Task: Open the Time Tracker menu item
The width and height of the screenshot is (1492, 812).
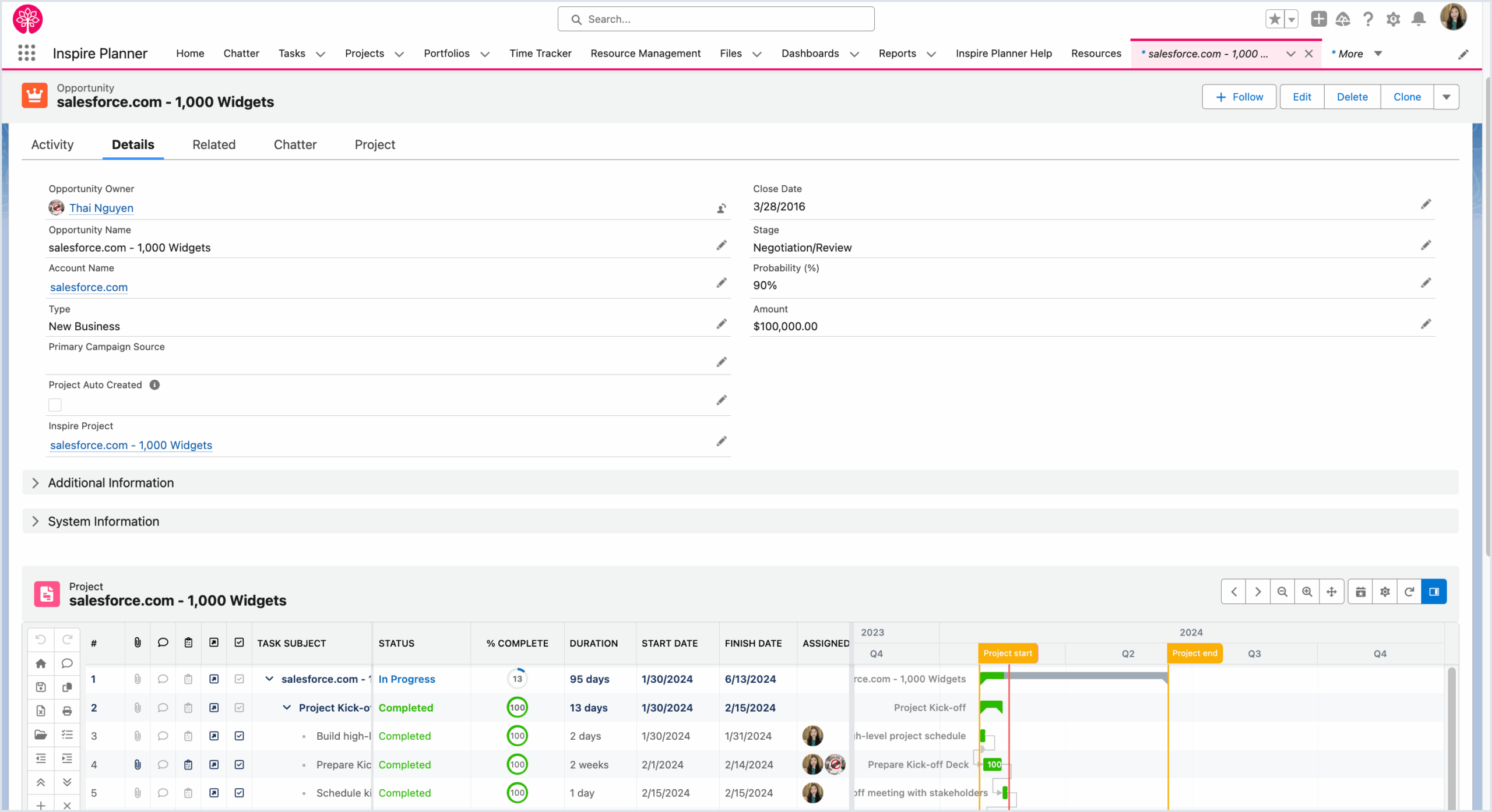Action: click(540, 53)
